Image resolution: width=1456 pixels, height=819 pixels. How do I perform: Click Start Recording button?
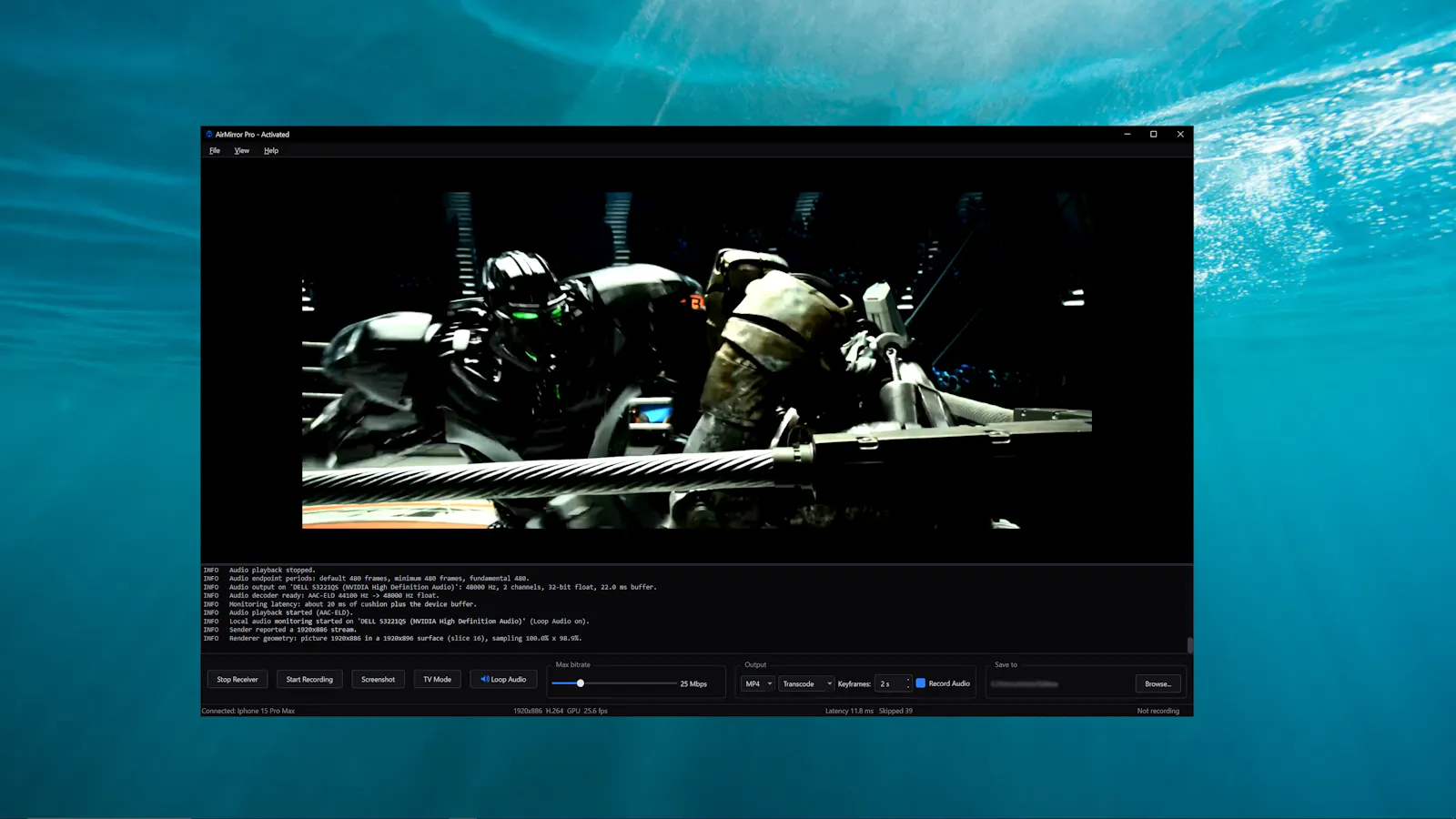click(x=309, y=680)
